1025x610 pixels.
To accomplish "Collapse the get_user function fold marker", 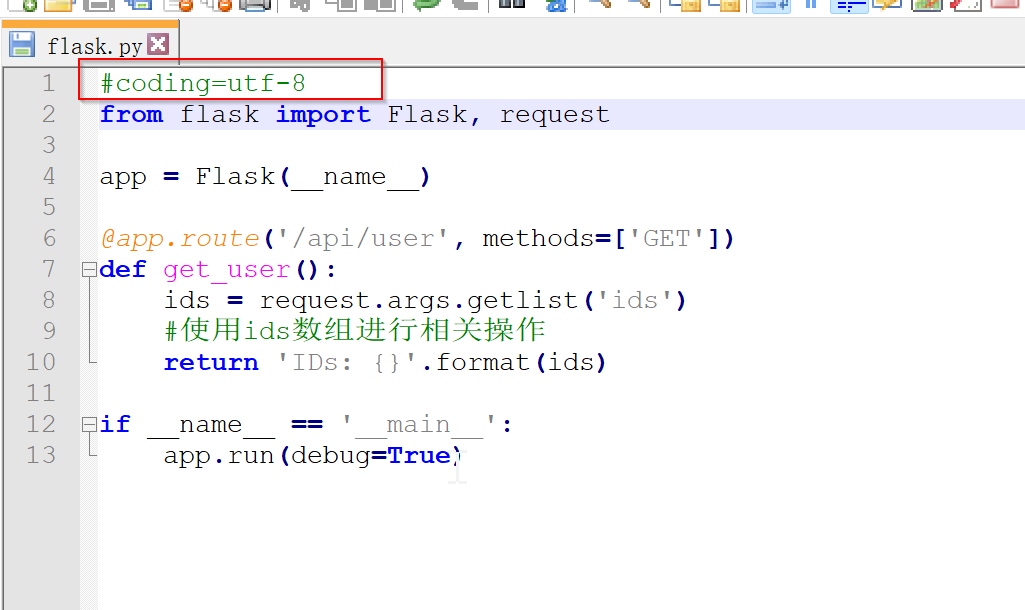I will coord(88,269).
